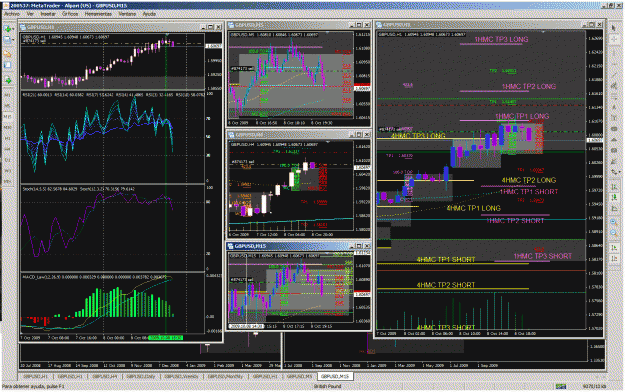Switch chart to M5 timeframe

8,106
